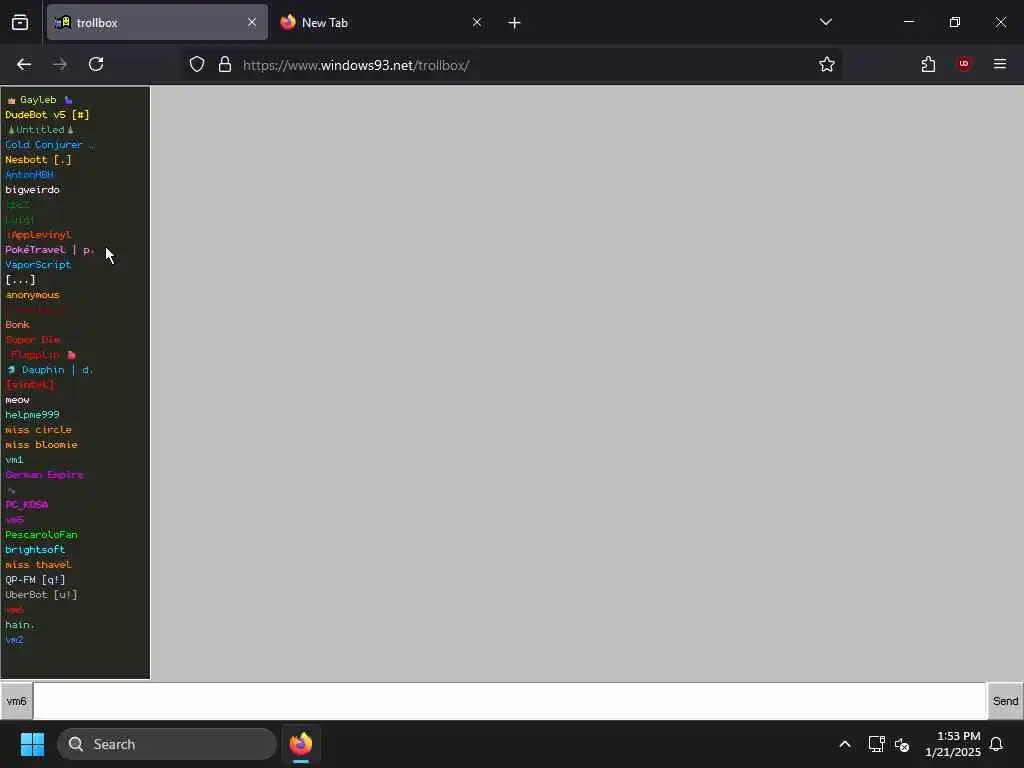Open the Windows Start menu
This screenshot has width=1024, height=768.
point(32,744)
